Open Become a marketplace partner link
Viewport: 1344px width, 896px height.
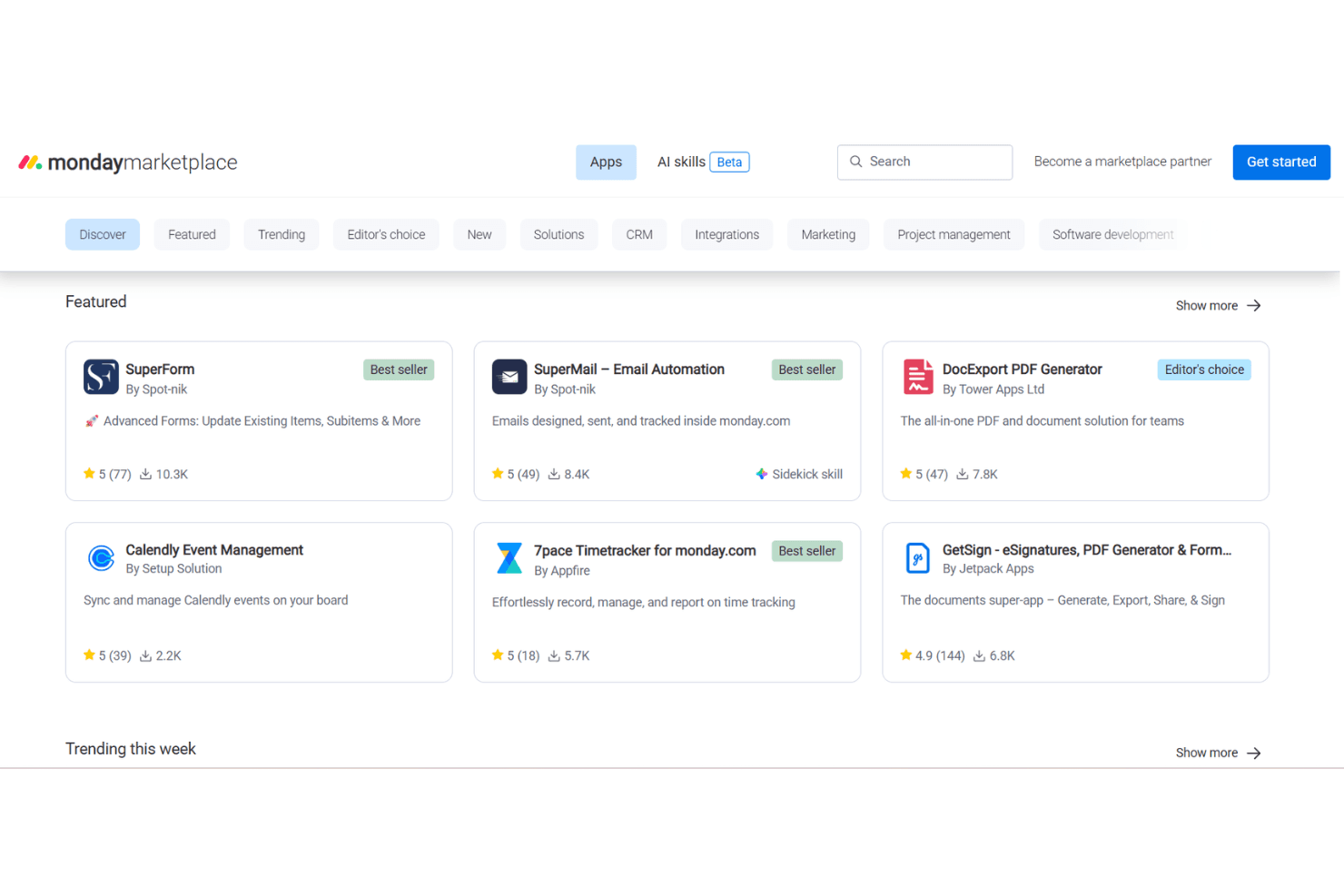(1122, 162)
